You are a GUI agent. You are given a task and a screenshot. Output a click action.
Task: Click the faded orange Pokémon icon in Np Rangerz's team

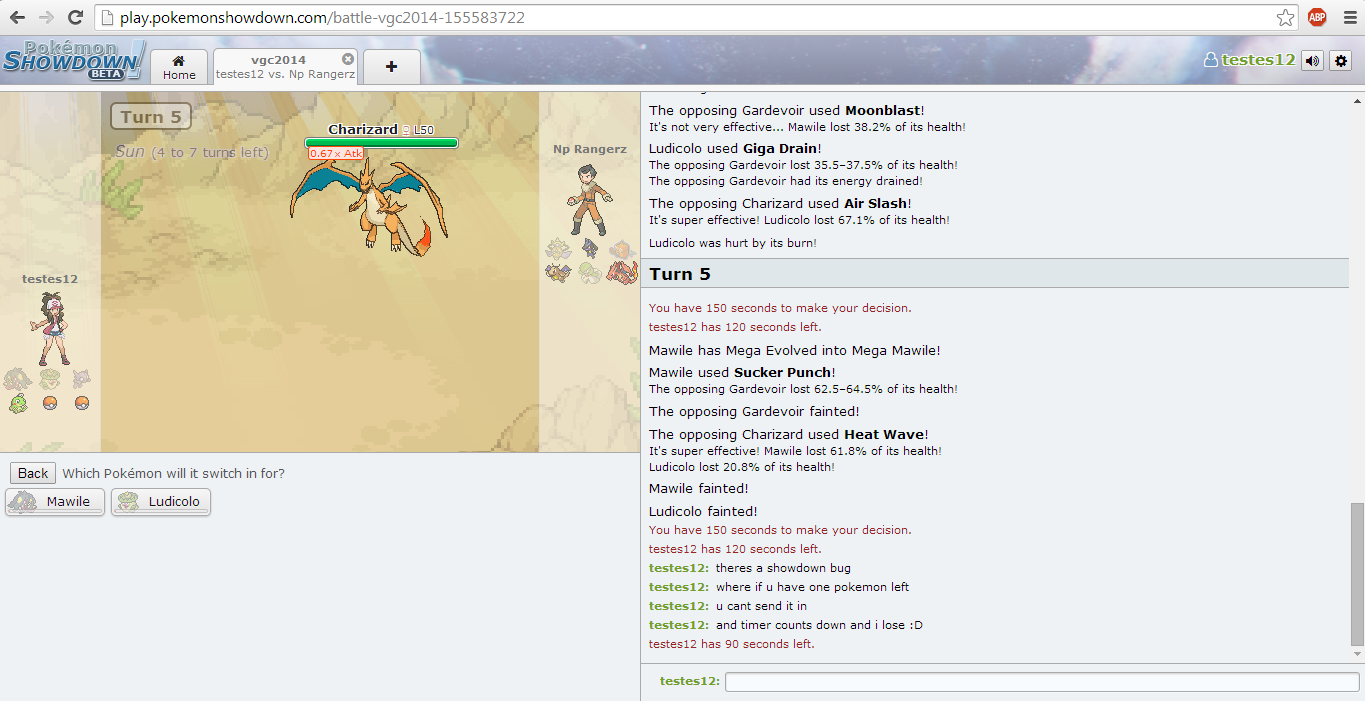622,249
